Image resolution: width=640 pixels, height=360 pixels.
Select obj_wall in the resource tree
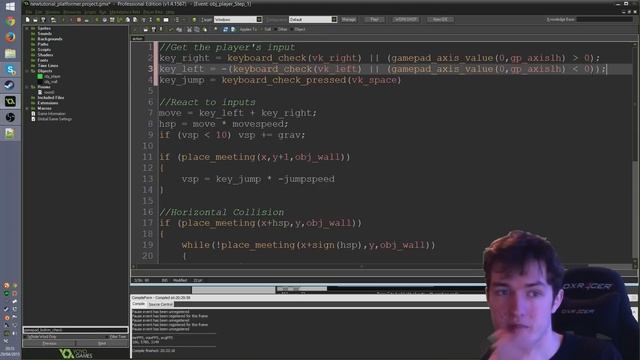[51, 82]
